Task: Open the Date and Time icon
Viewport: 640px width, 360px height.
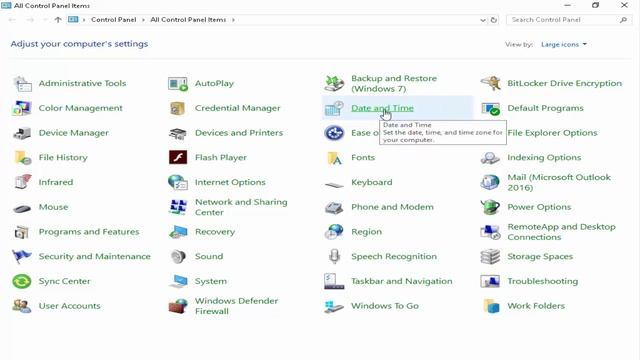Action: [334, 108]
